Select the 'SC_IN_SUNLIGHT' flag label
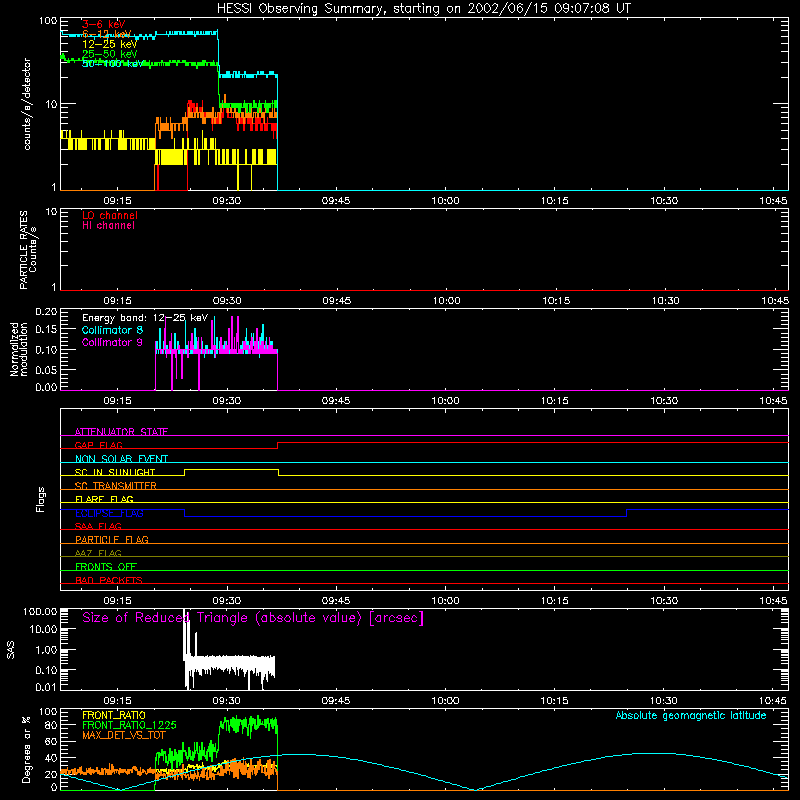This screenshot has height=800, width=800. pyautogui.click(x=115, y=472)
